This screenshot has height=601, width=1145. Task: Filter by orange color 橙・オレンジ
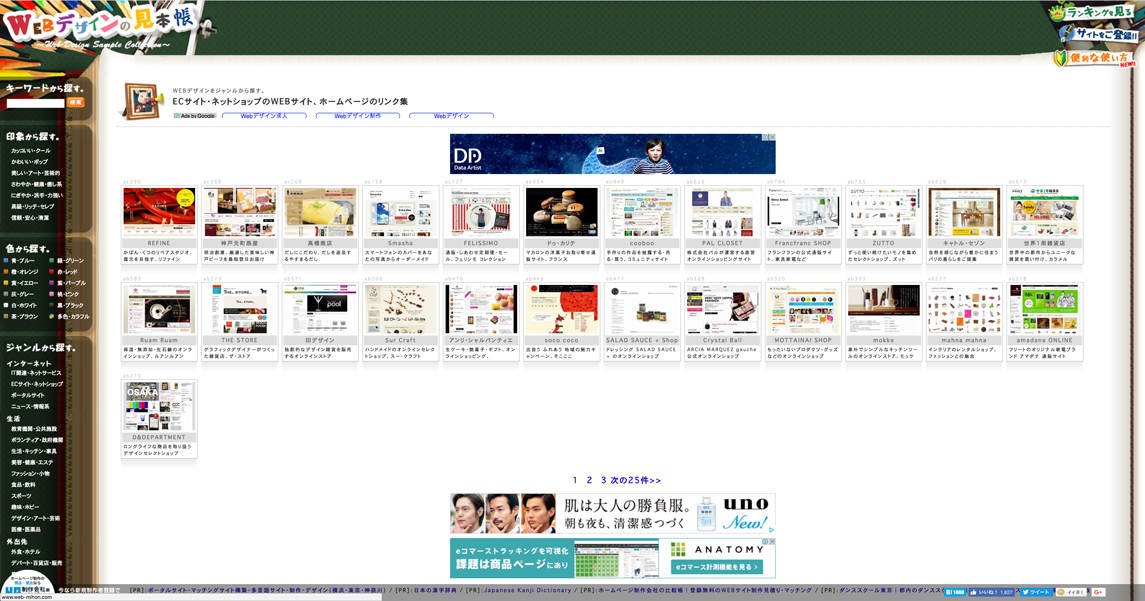[x=21, y=272]
